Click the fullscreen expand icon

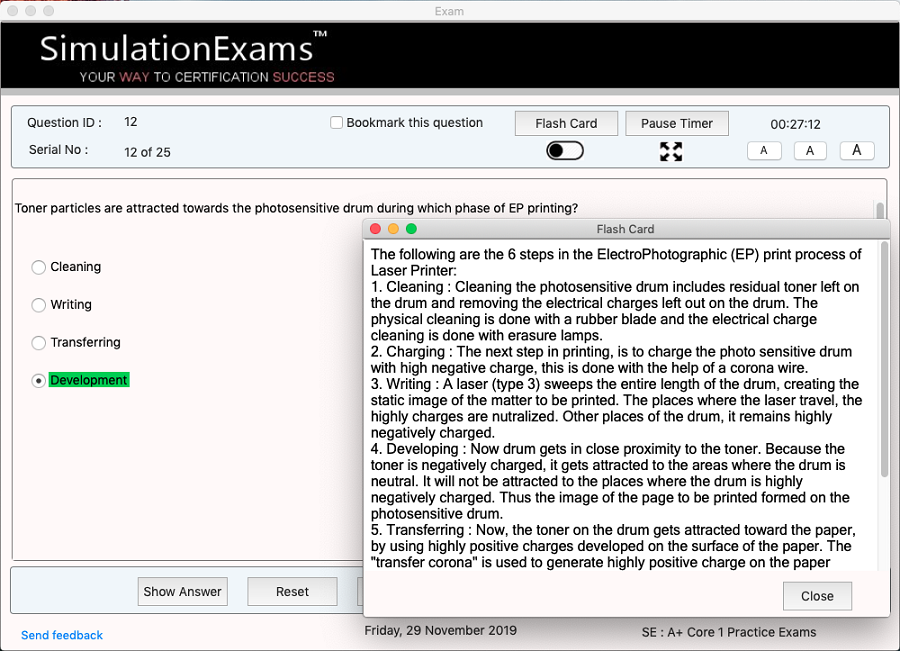tap(670, 151)
